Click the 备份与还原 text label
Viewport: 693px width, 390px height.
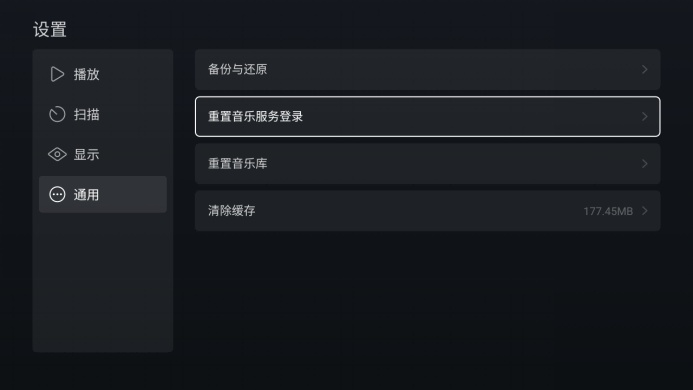coord(238,69)
